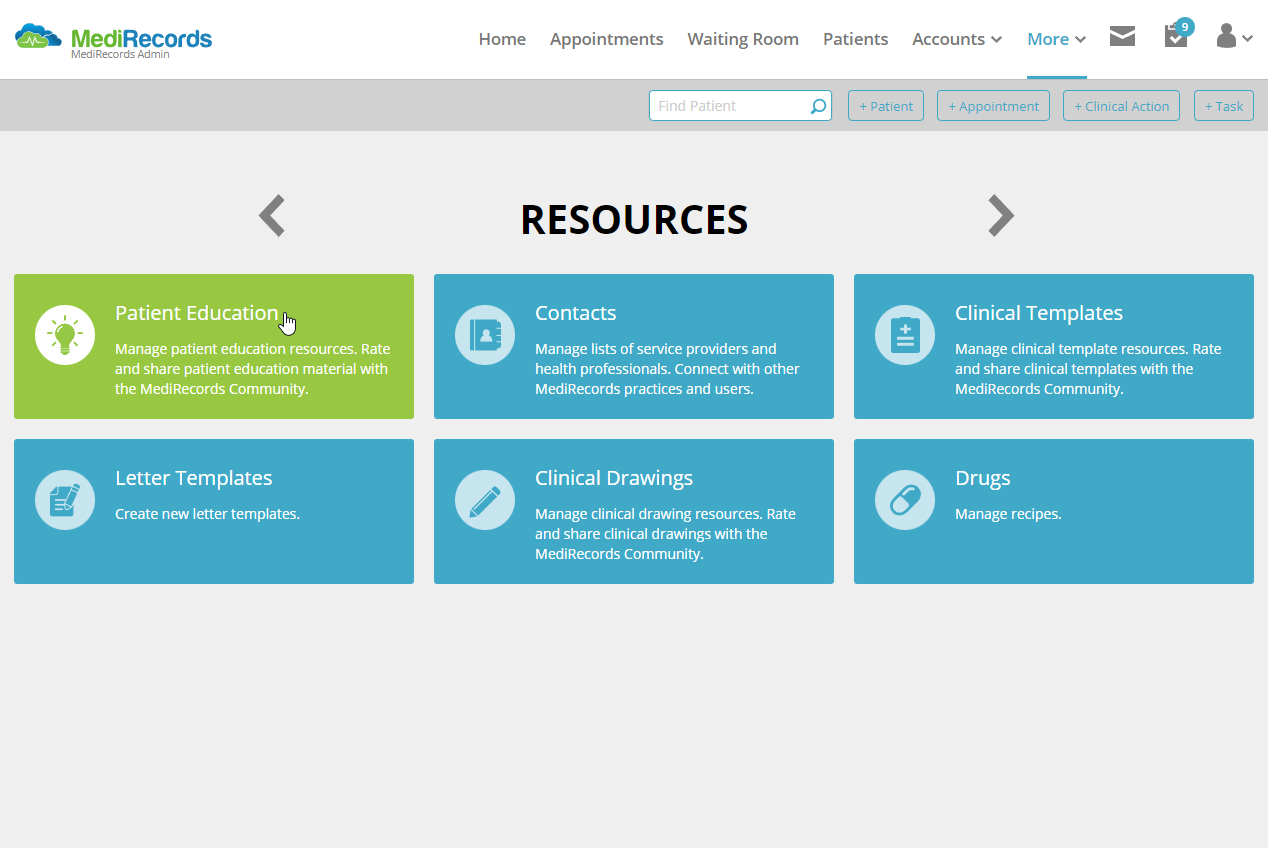Open the Letter Templates title link
The image size is (1268, 848).
point(194,478)
